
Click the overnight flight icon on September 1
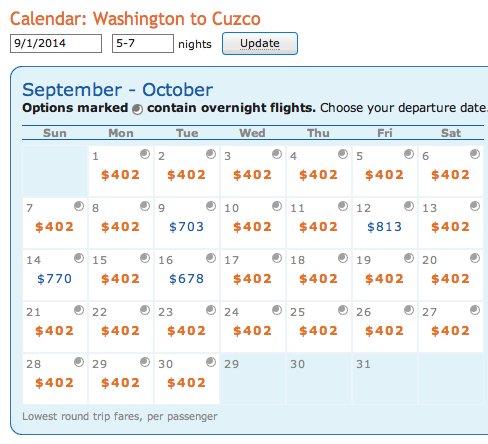[145, 154]
